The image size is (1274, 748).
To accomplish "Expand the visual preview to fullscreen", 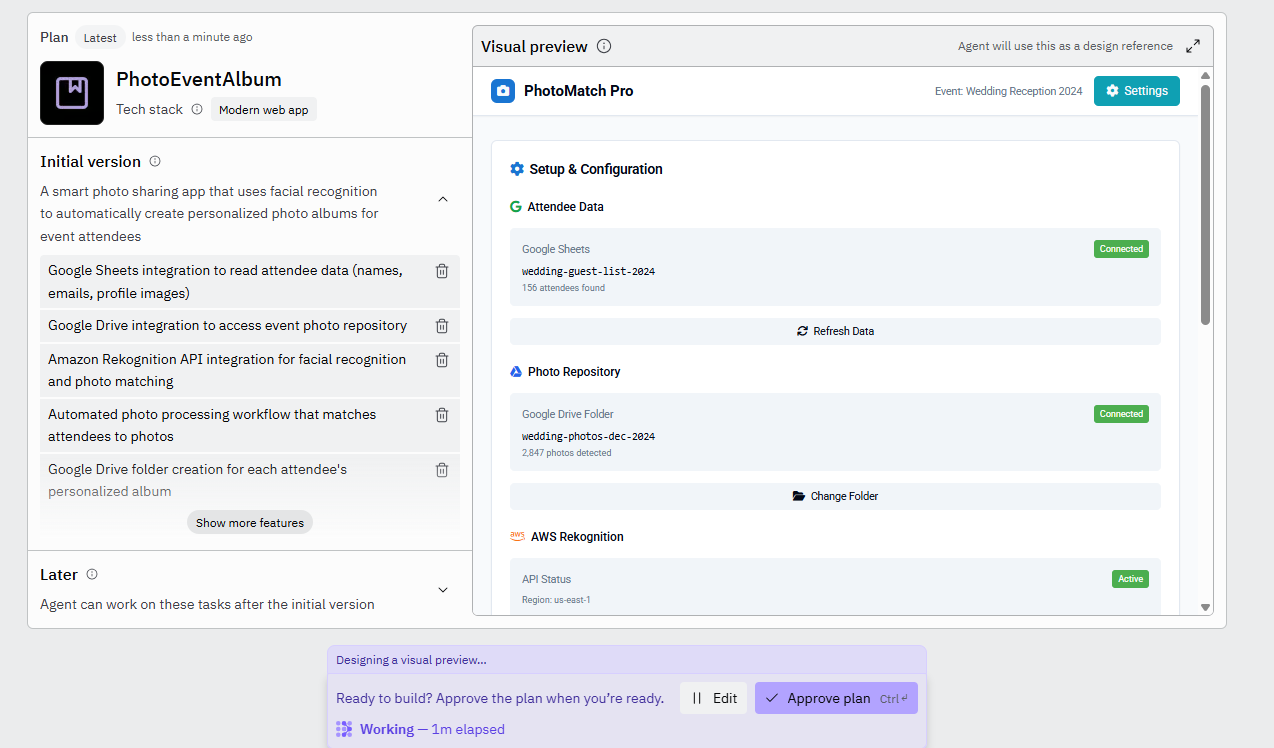I will click(x=1193, y=46).
